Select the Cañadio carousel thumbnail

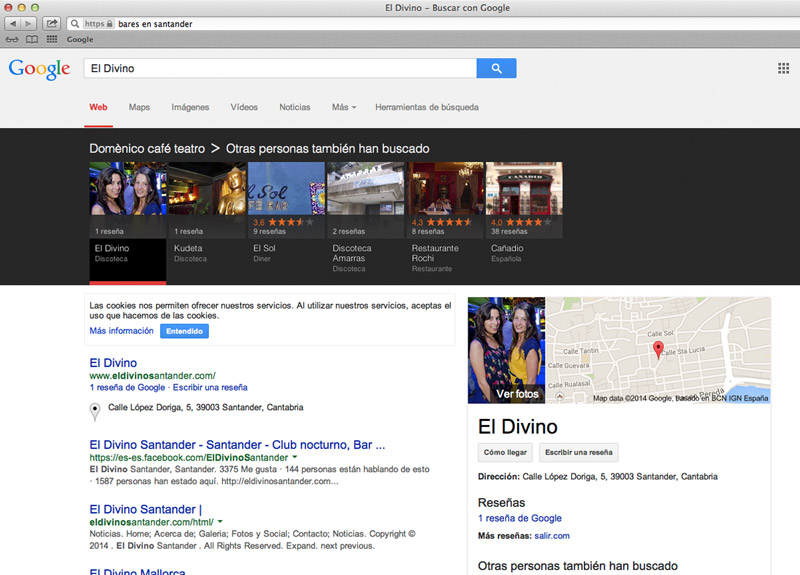(x=525, y=190)
